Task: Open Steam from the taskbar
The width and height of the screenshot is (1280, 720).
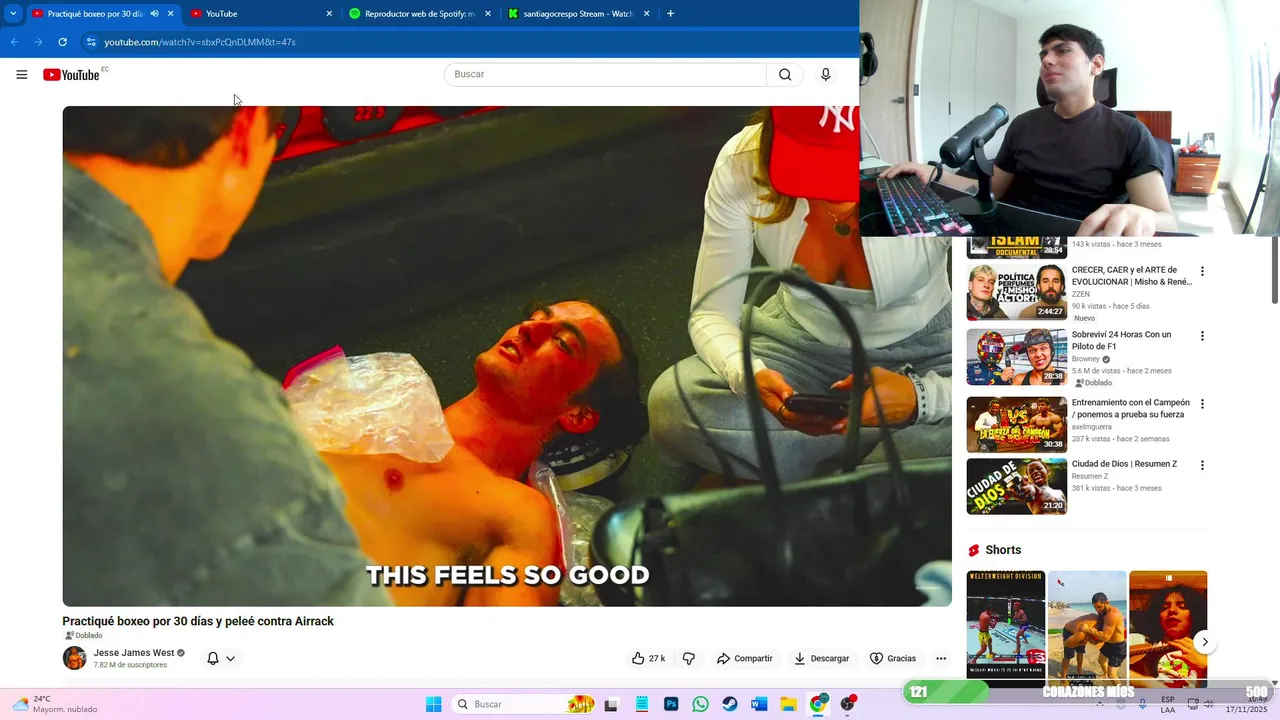Action: (x=730, y=704)
